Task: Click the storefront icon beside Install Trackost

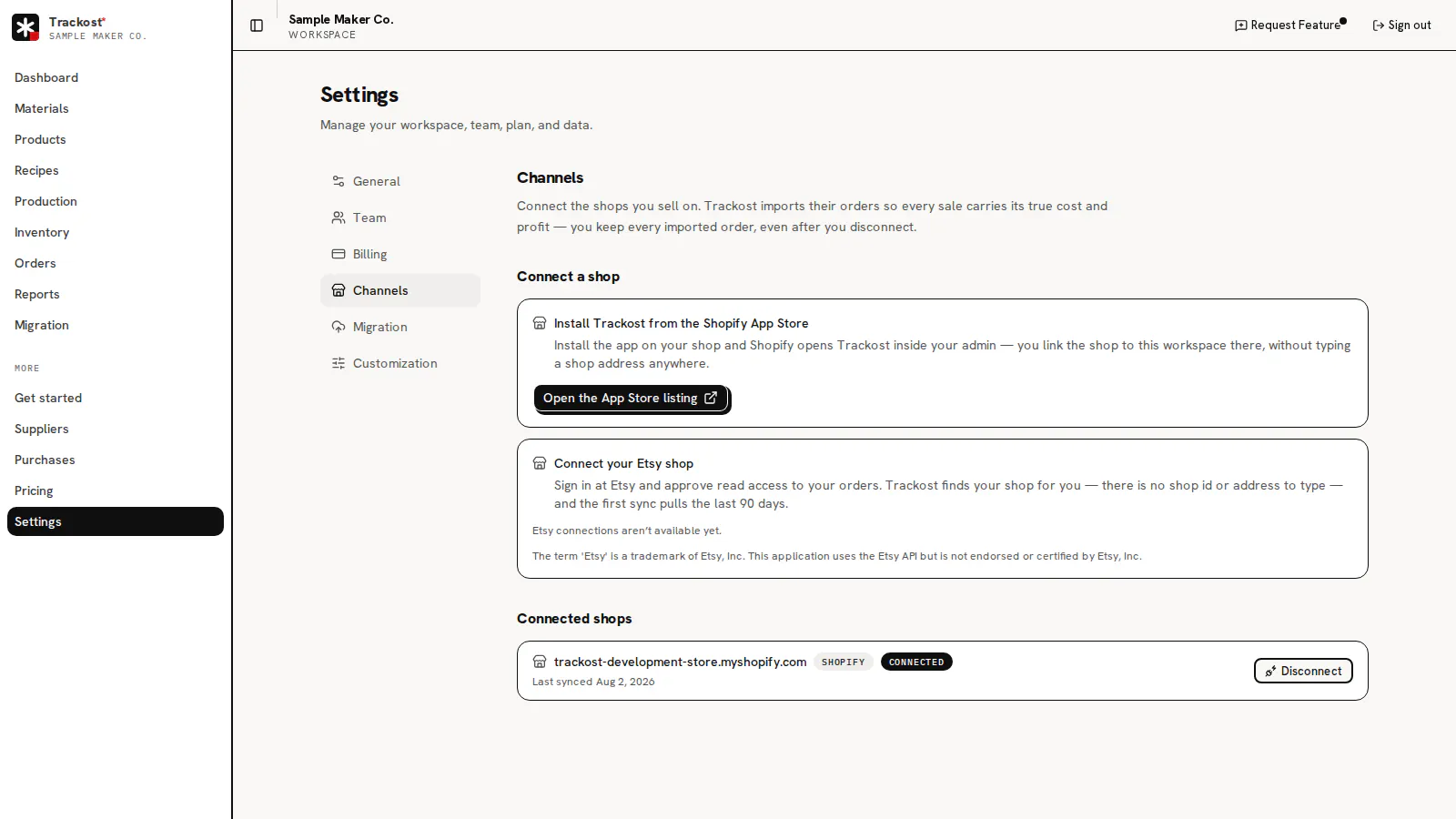Action: pos(540,323)
